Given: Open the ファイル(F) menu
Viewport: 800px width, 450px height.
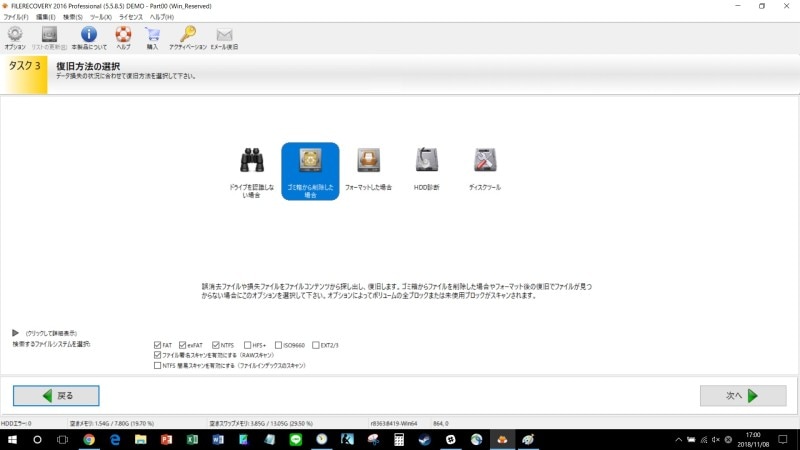Looking at the screenshot, I should [16, 17].
